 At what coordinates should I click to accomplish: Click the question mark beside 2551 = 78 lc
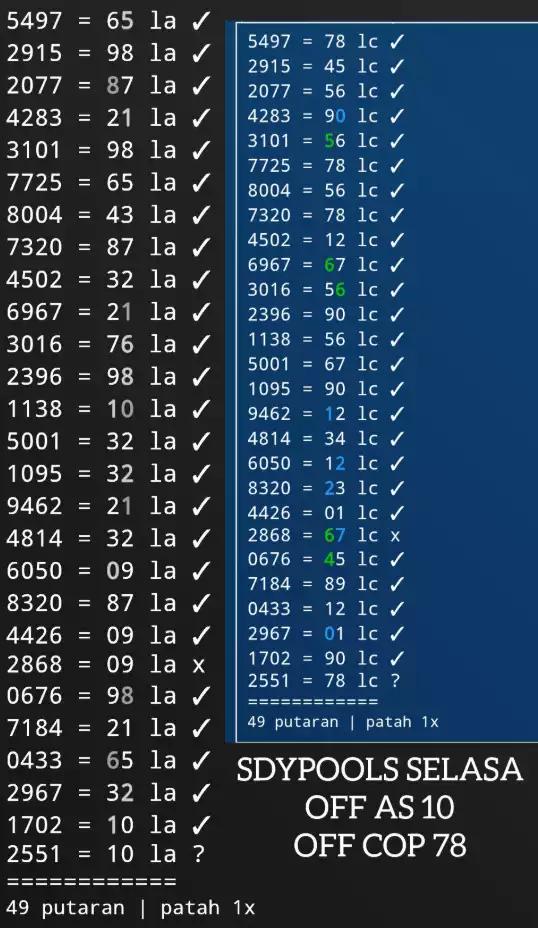tap(395, 681)
